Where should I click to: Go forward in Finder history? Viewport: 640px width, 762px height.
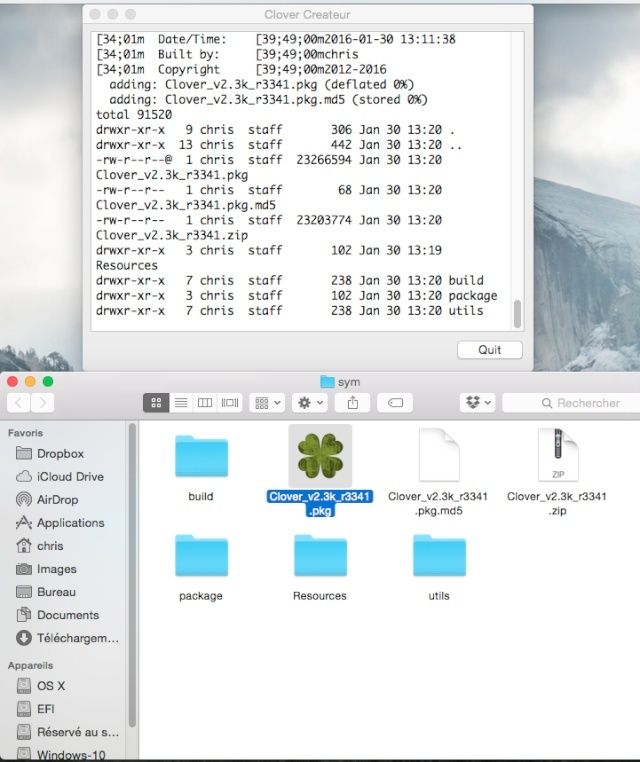(43, 403)
